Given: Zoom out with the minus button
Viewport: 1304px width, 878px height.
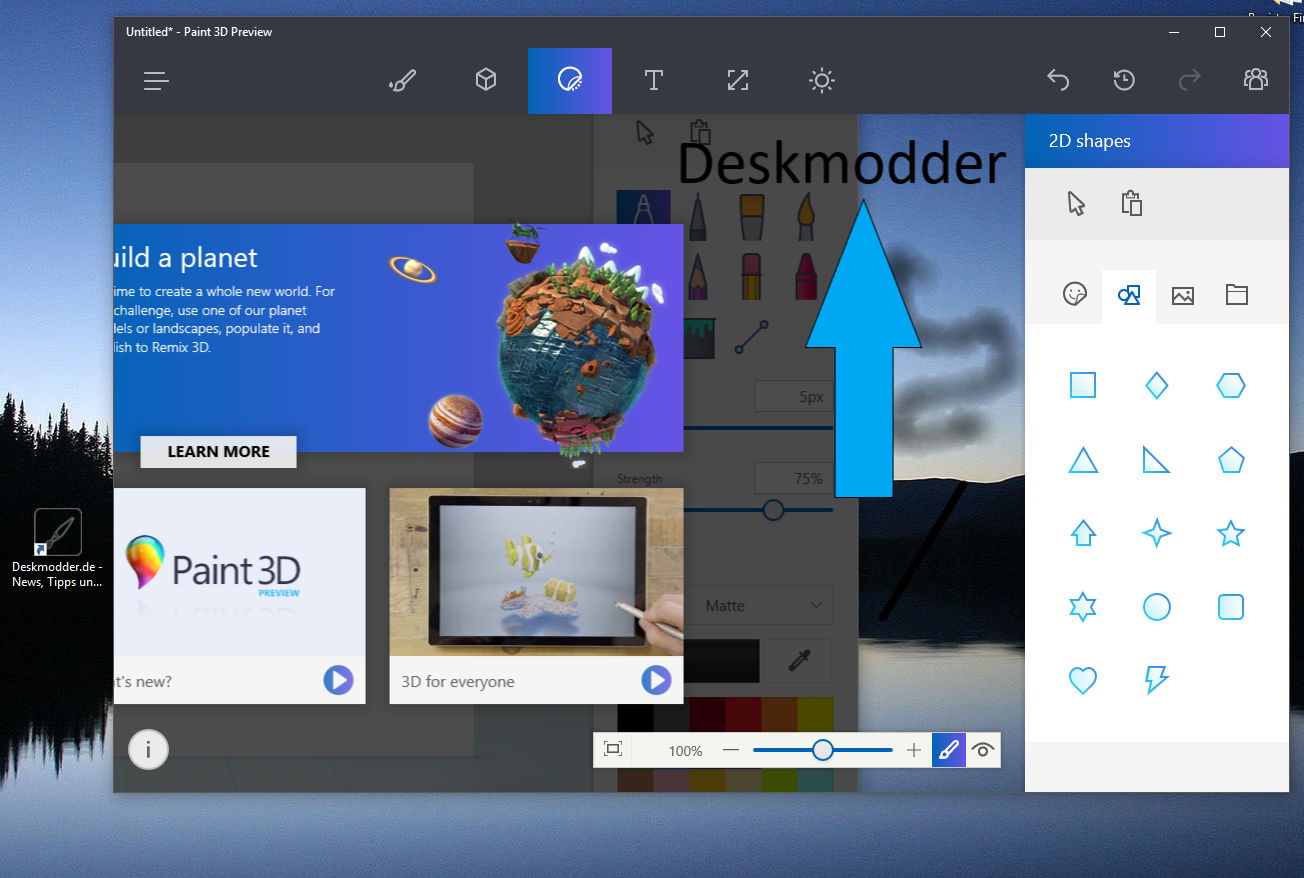Looking at the screenshot, I should point(731,750).
